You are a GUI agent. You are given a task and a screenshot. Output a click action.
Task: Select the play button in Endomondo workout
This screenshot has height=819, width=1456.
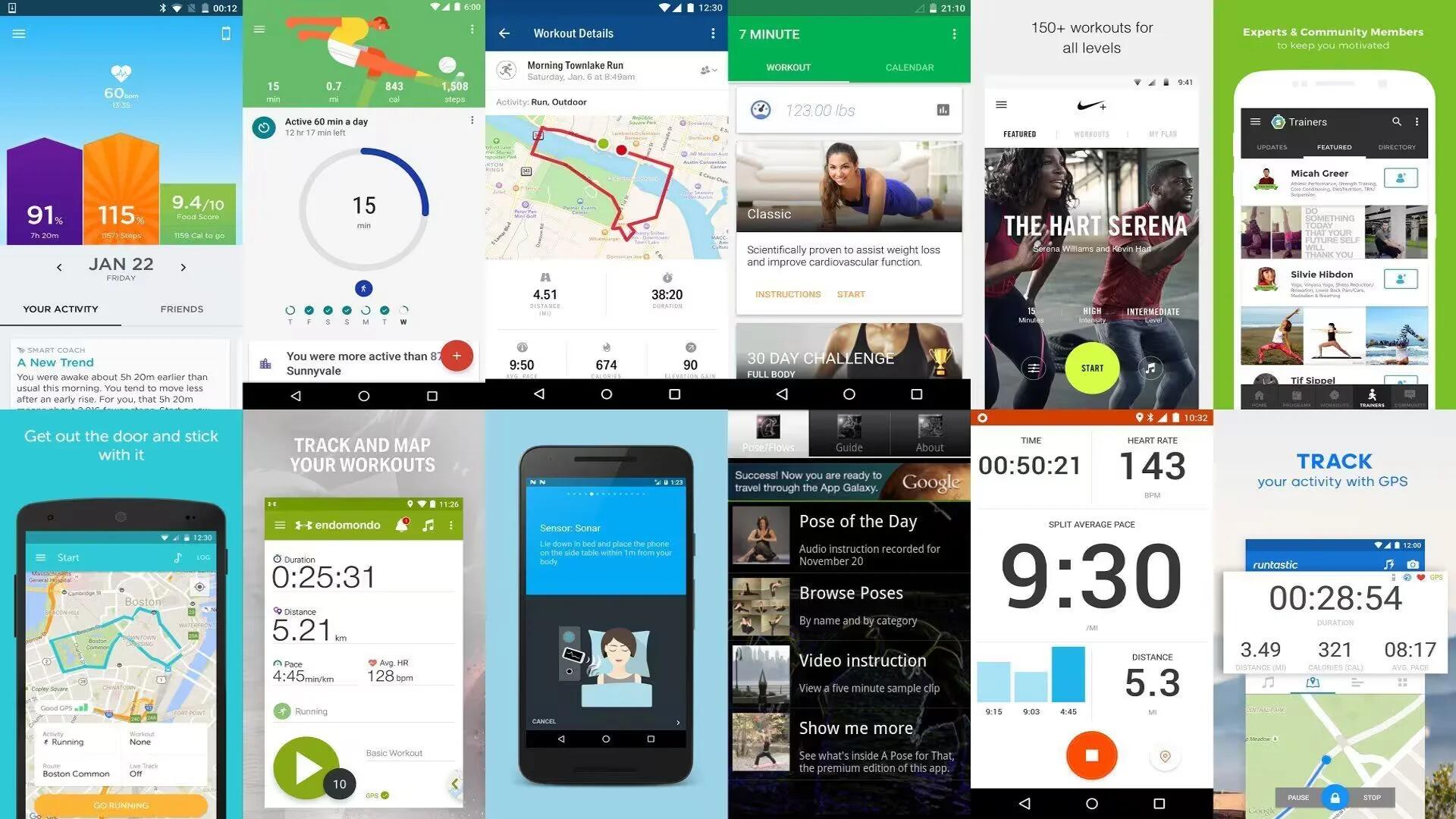(x=303, y=757)
